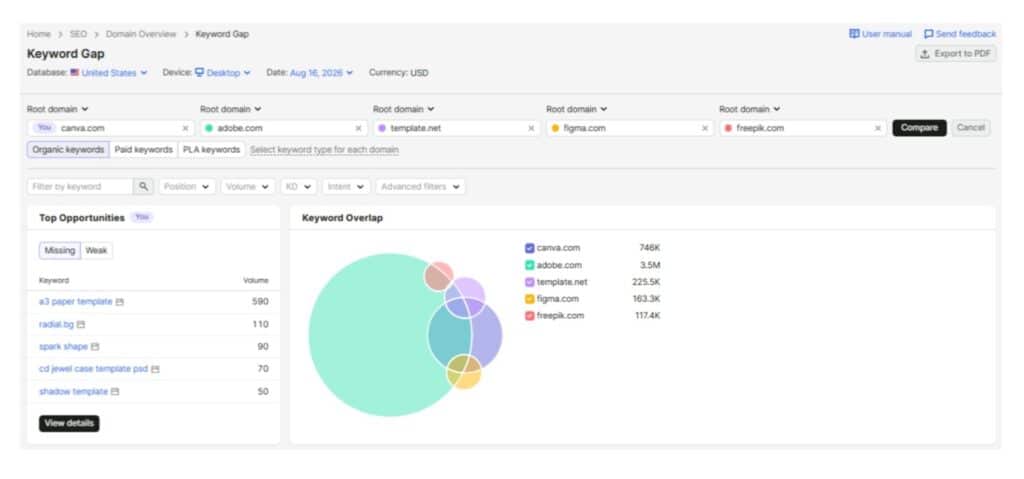Toggle freepik.com checkbox in overlap legend
The height and width of the screenshot is (479, 1024).
[x=530, y=316]
